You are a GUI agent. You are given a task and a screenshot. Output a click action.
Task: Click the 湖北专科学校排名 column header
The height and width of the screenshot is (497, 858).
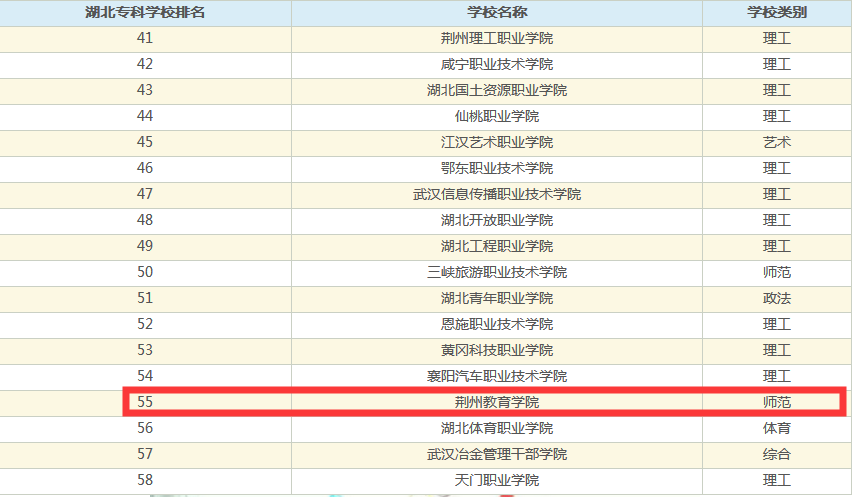pos(145,13)
